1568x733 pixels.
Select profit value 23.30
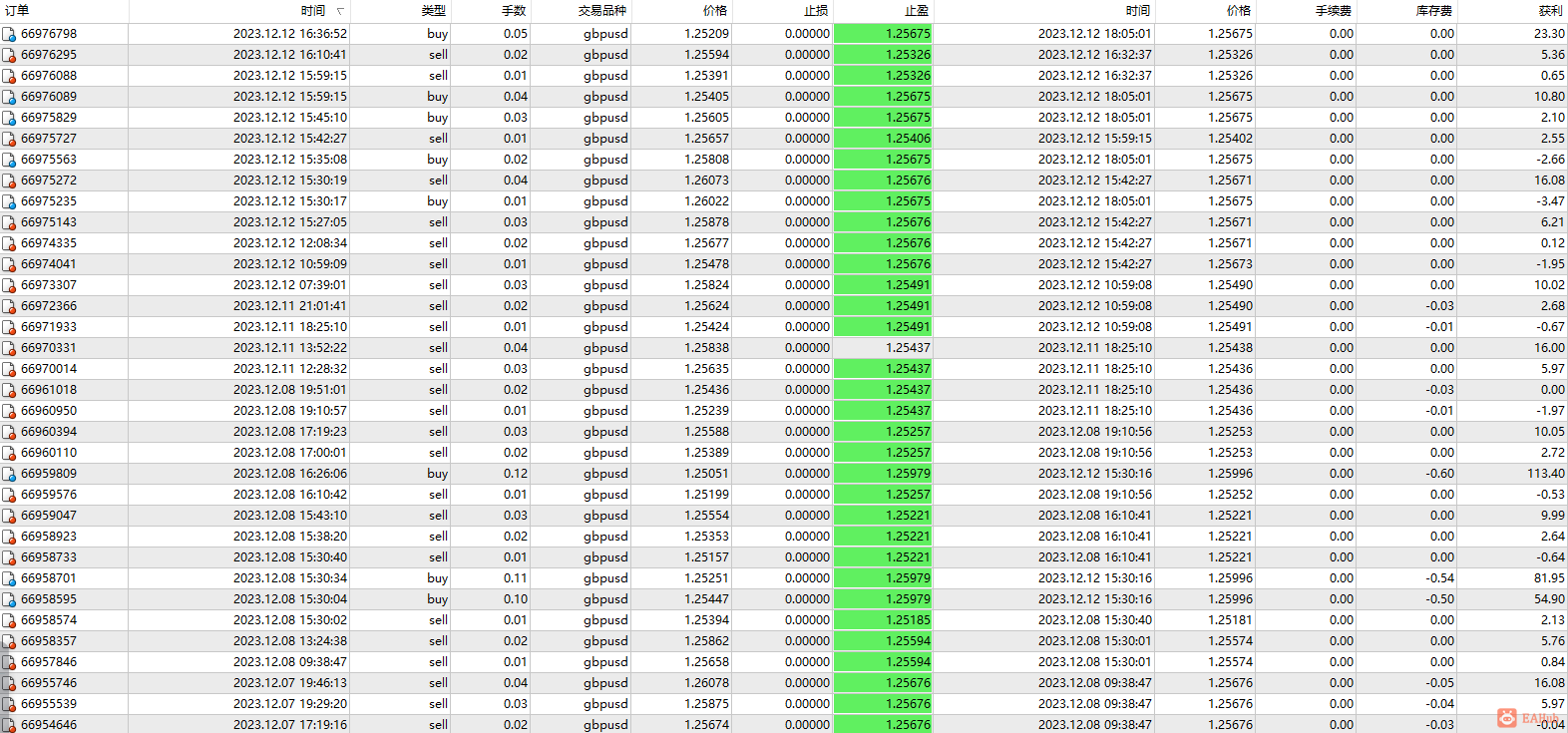click(x=1549, y=34)
